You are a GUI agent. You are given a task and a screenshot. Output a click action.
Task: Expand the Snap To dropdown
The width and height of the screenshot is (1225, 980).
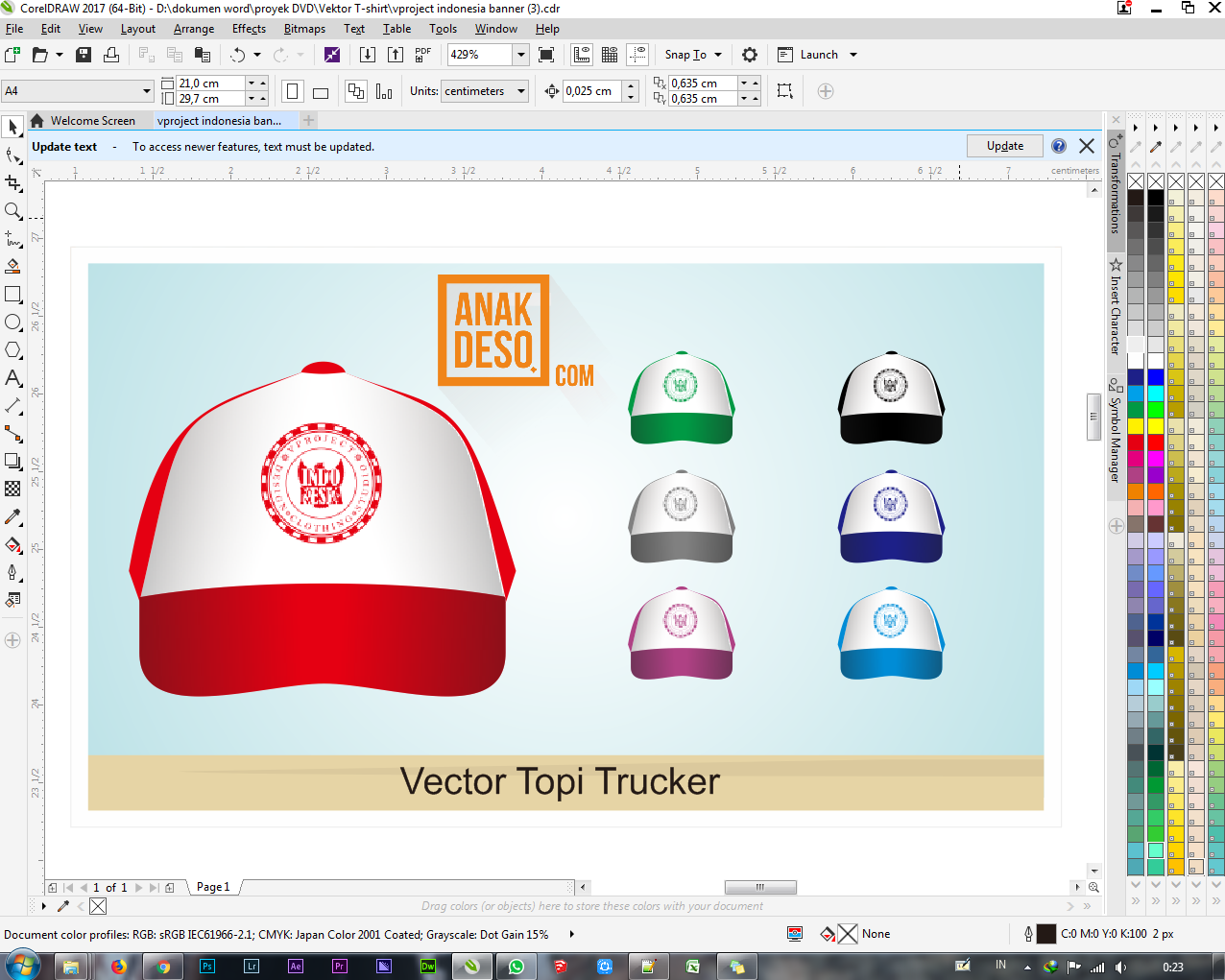coord(691,55)
